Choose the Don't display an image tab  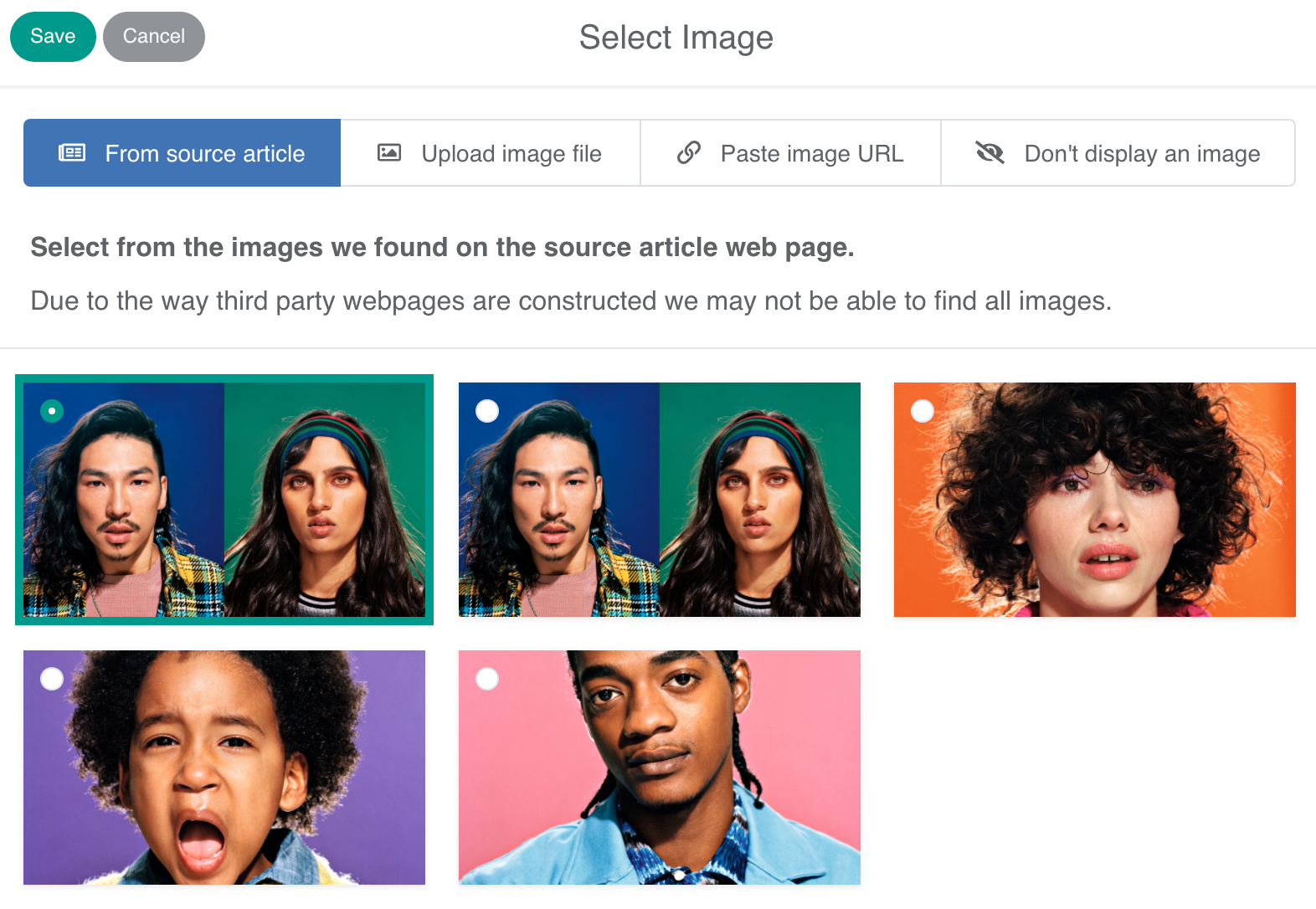[1141, 154]
